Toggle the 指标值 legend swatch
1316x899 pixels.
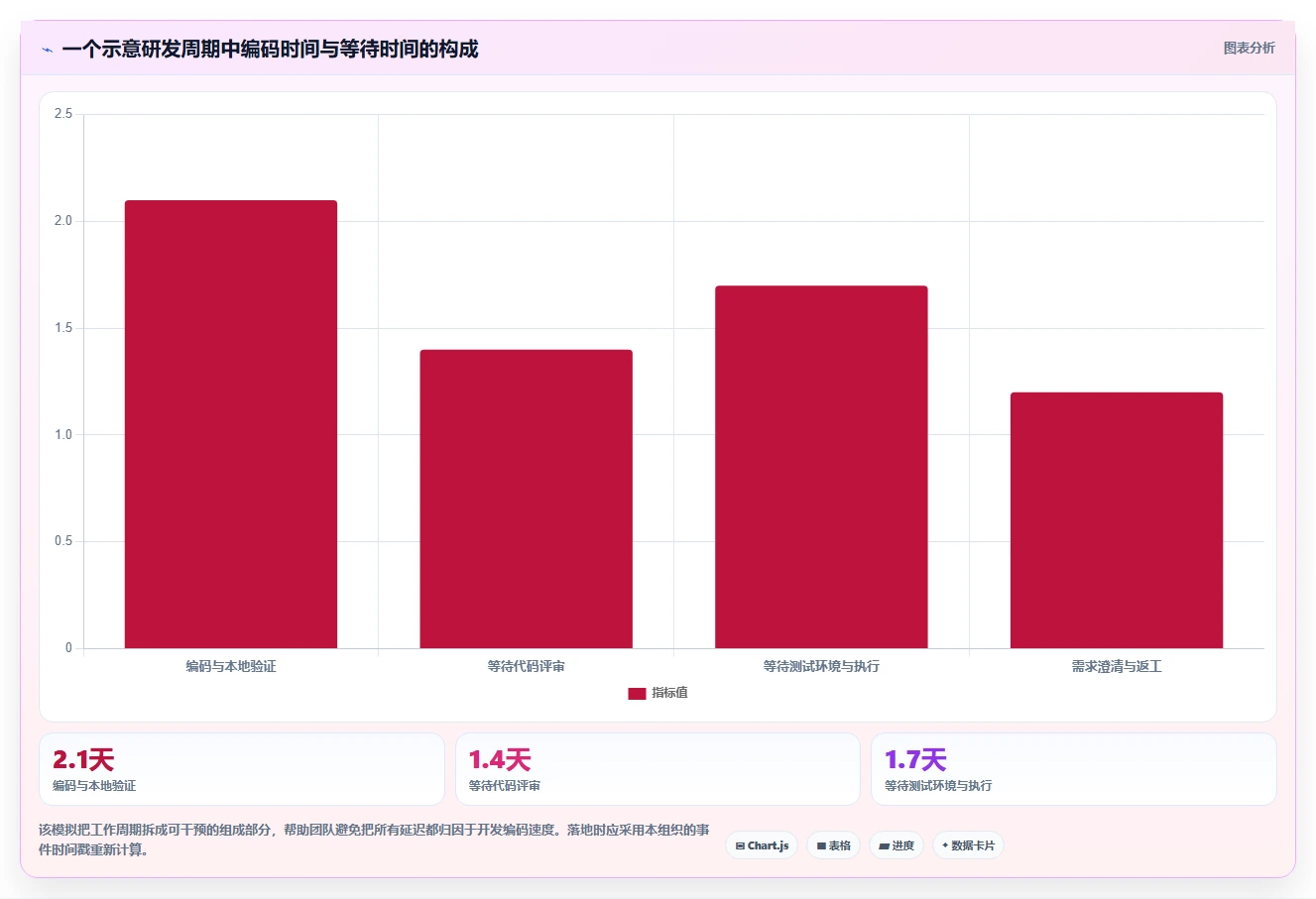coord(637,694)
